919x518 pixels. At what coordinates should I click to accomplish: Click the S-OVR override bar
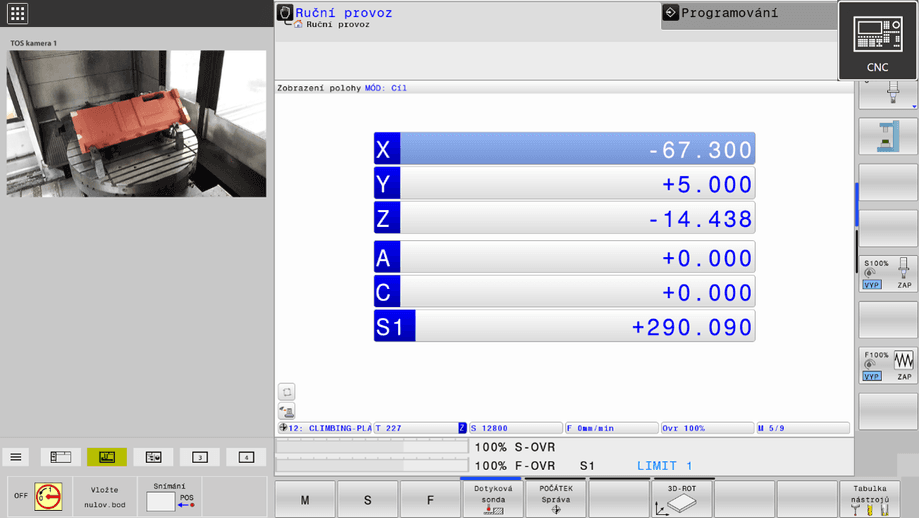pyautogui.click(x=372, y=447)
